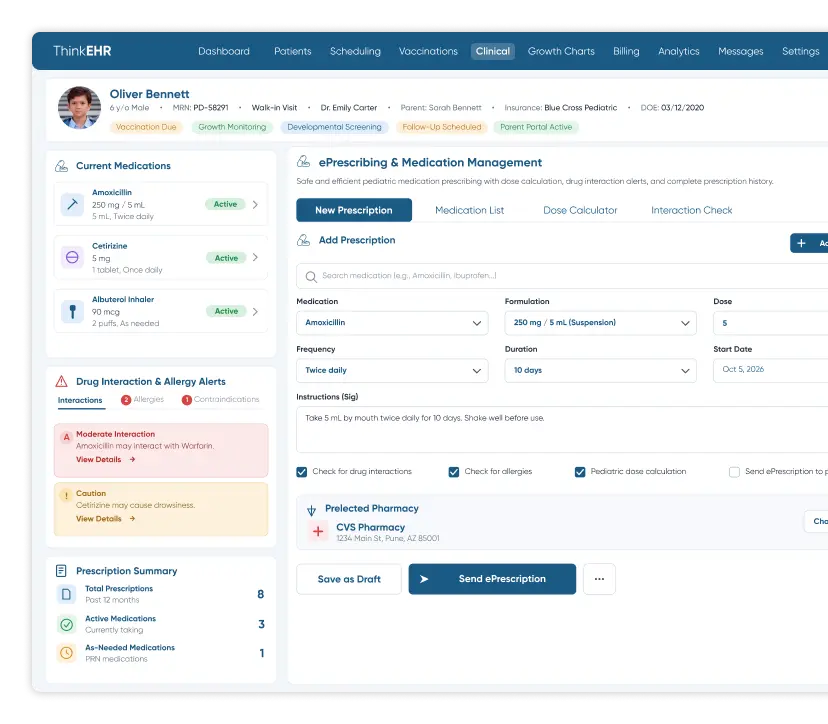Go to Scheduling in navigation

tap(355, 51)
